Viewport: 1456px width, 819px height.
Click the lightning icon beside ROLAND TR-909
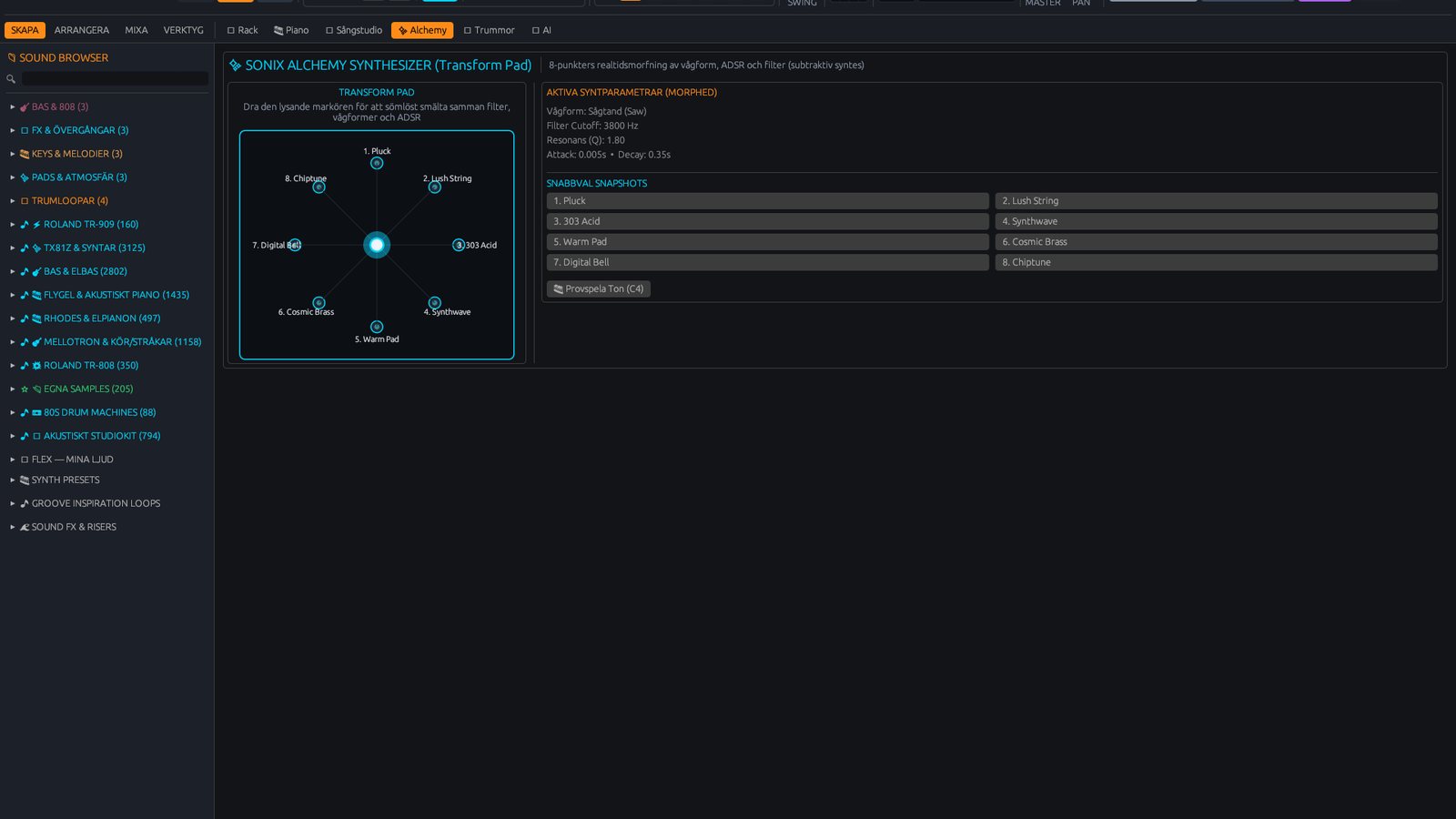click(36, 224)
